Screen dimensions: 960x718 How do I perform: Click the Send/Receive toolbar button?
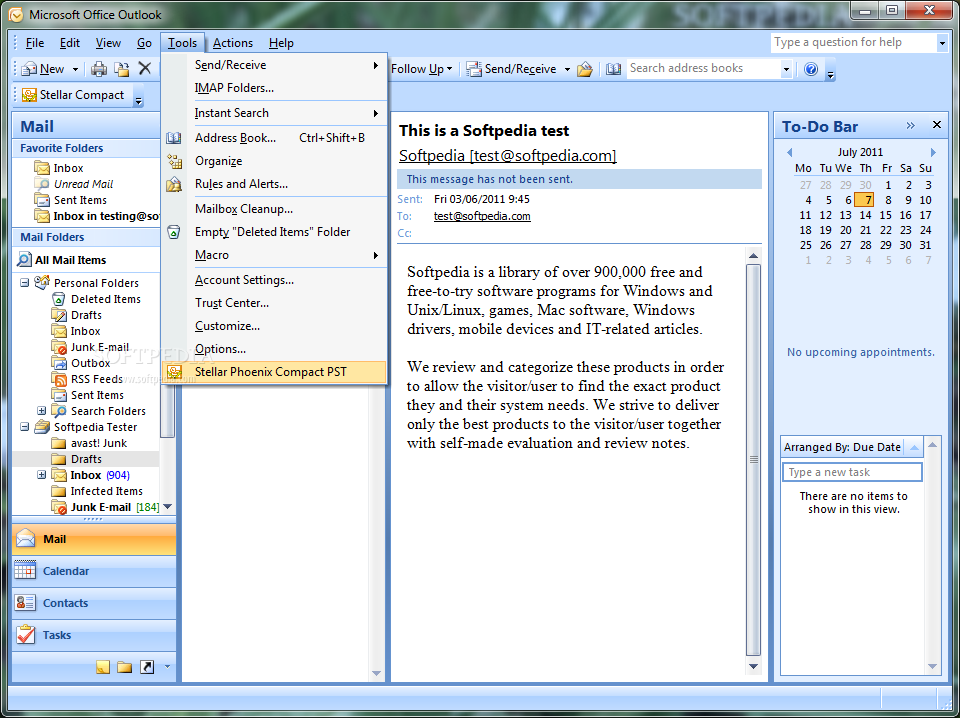(x=512, y=69)
